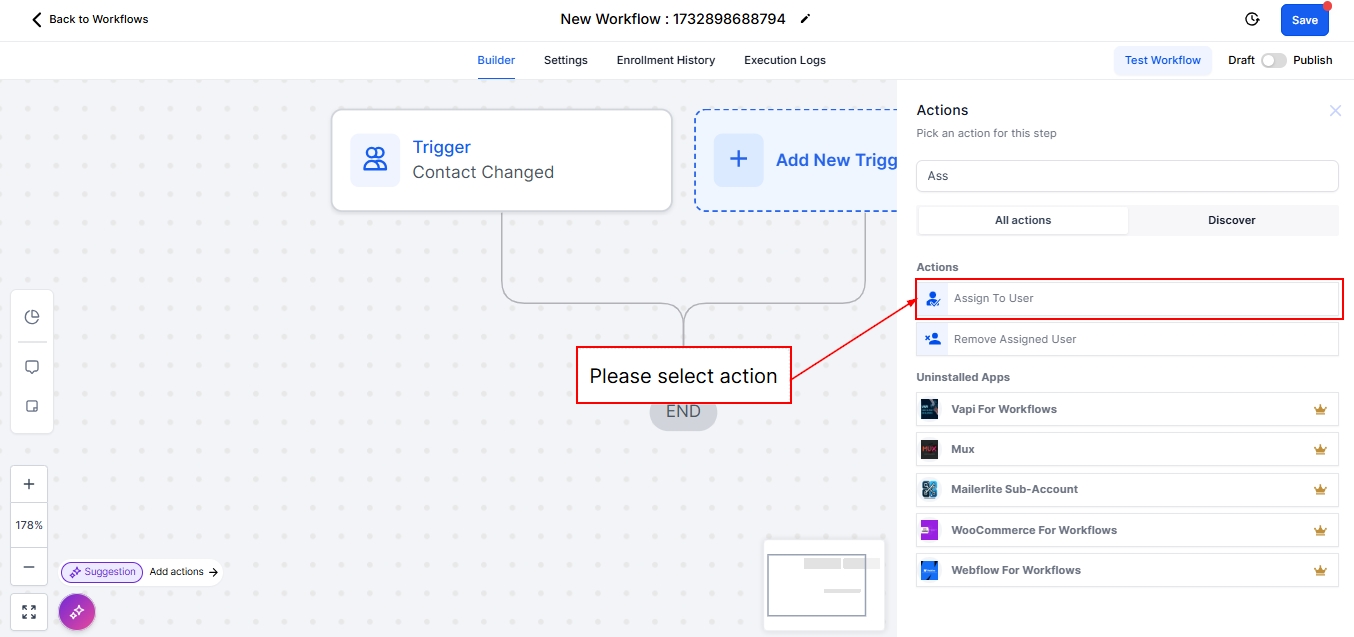The width and height of the screenshot is (1354, 637).
Task: Open version history clock icon
Action: (1252, 19)
